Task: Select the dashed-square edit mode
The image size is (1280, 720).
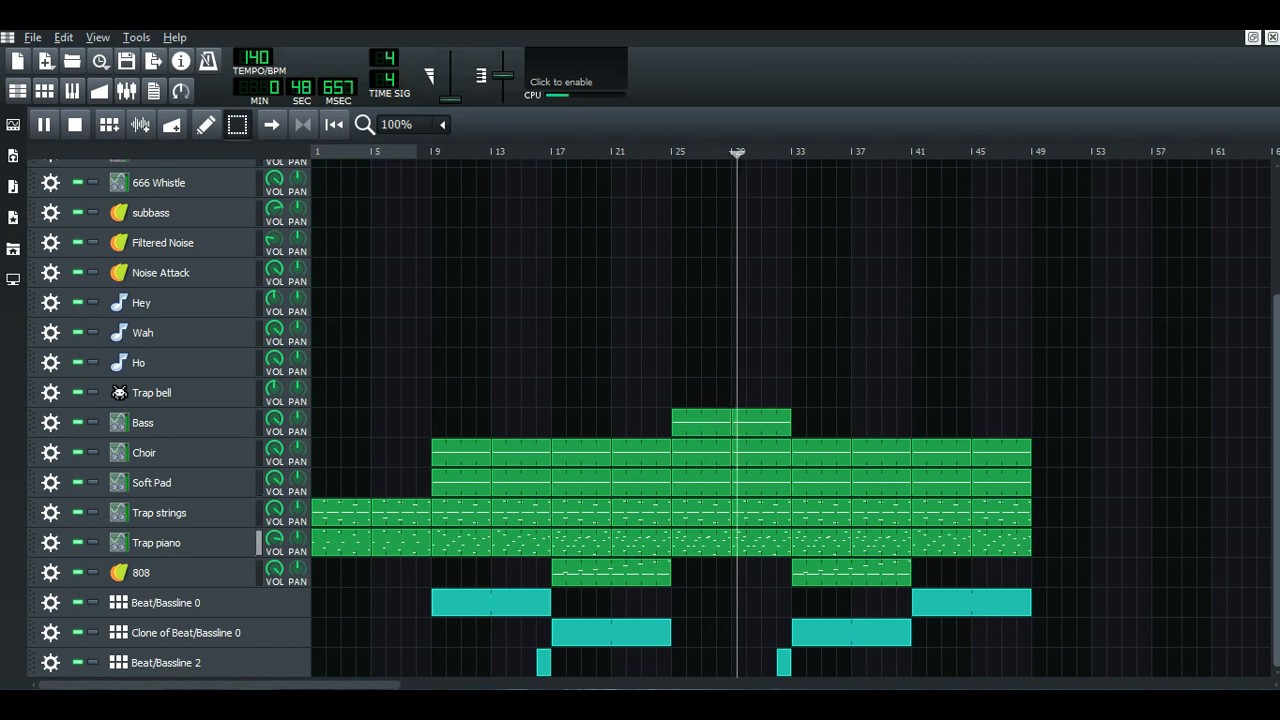Action: 237,125
